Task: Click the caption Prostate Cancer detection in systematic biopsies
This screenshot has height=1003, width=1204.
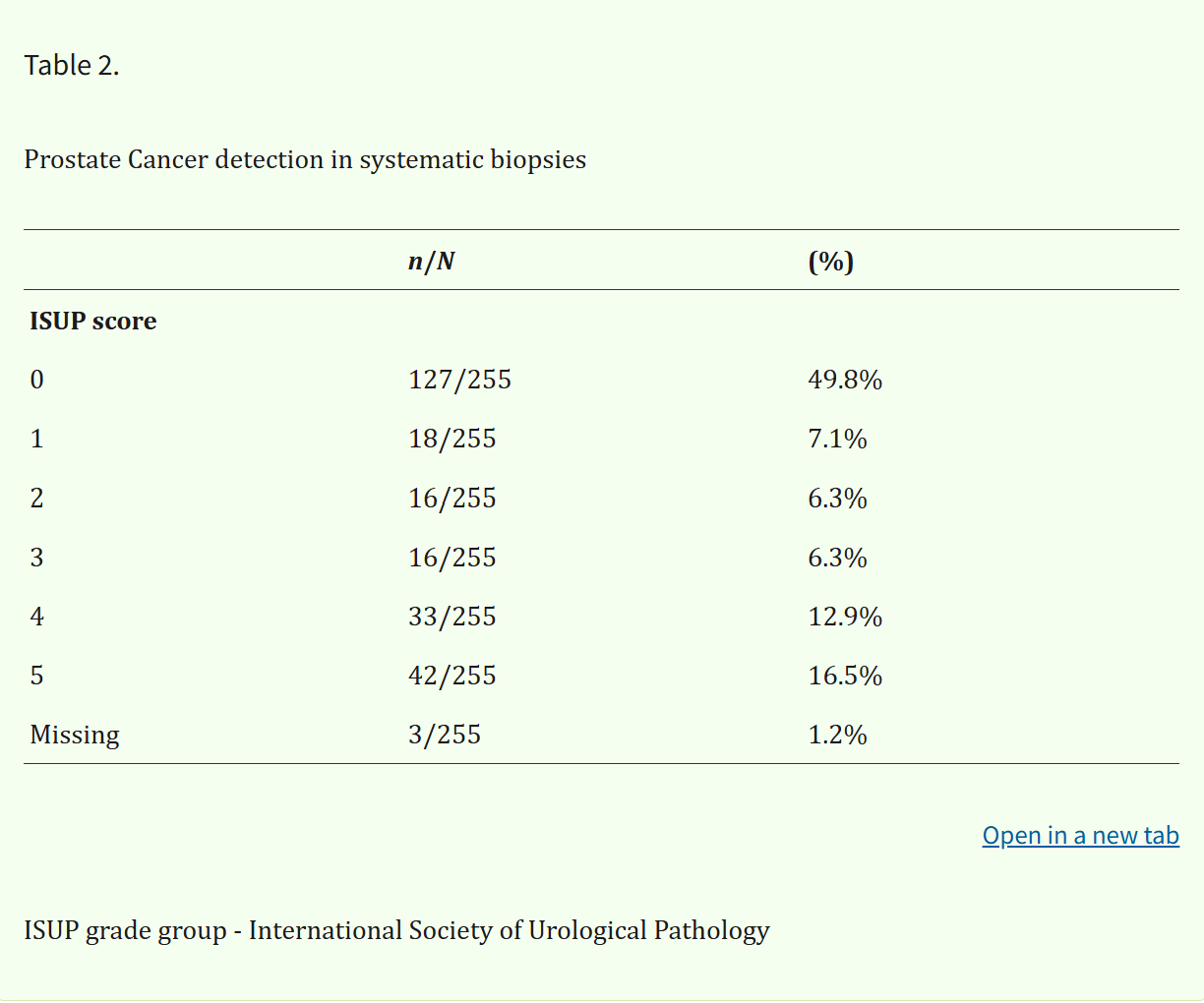Action: pos(305,160)
